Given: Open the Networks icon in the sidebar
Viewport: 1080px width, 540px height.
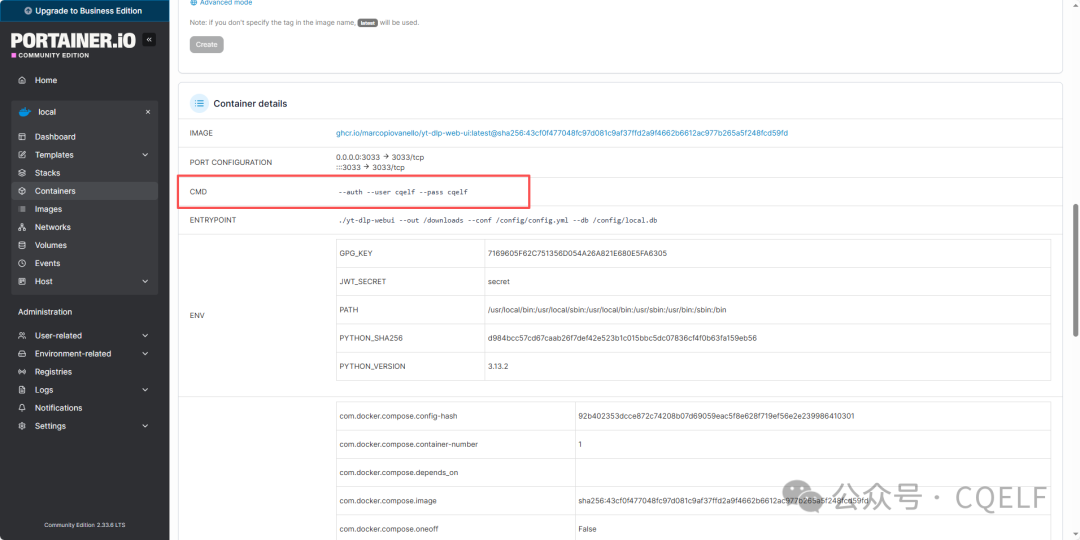Looking at the screenshot, I should 22,227.
